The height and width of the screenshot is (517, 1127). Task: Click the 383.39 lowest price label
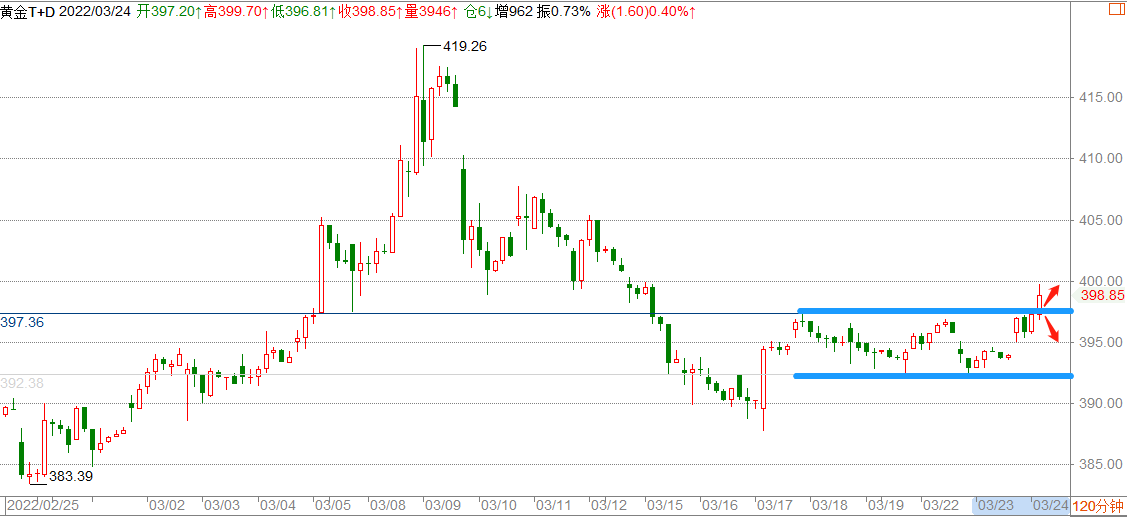click(x=70, y=476)
